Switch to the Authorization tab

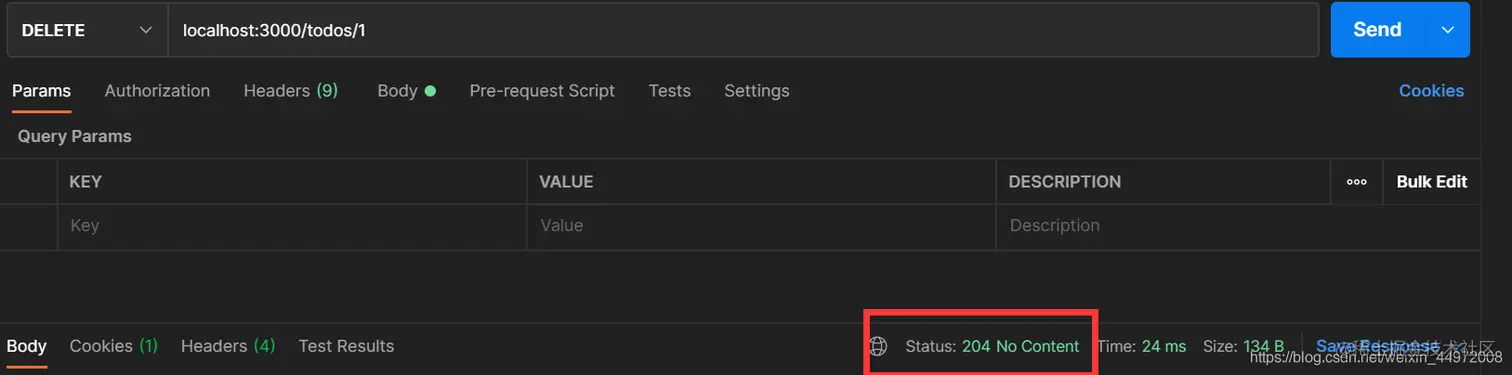(157, 91)
